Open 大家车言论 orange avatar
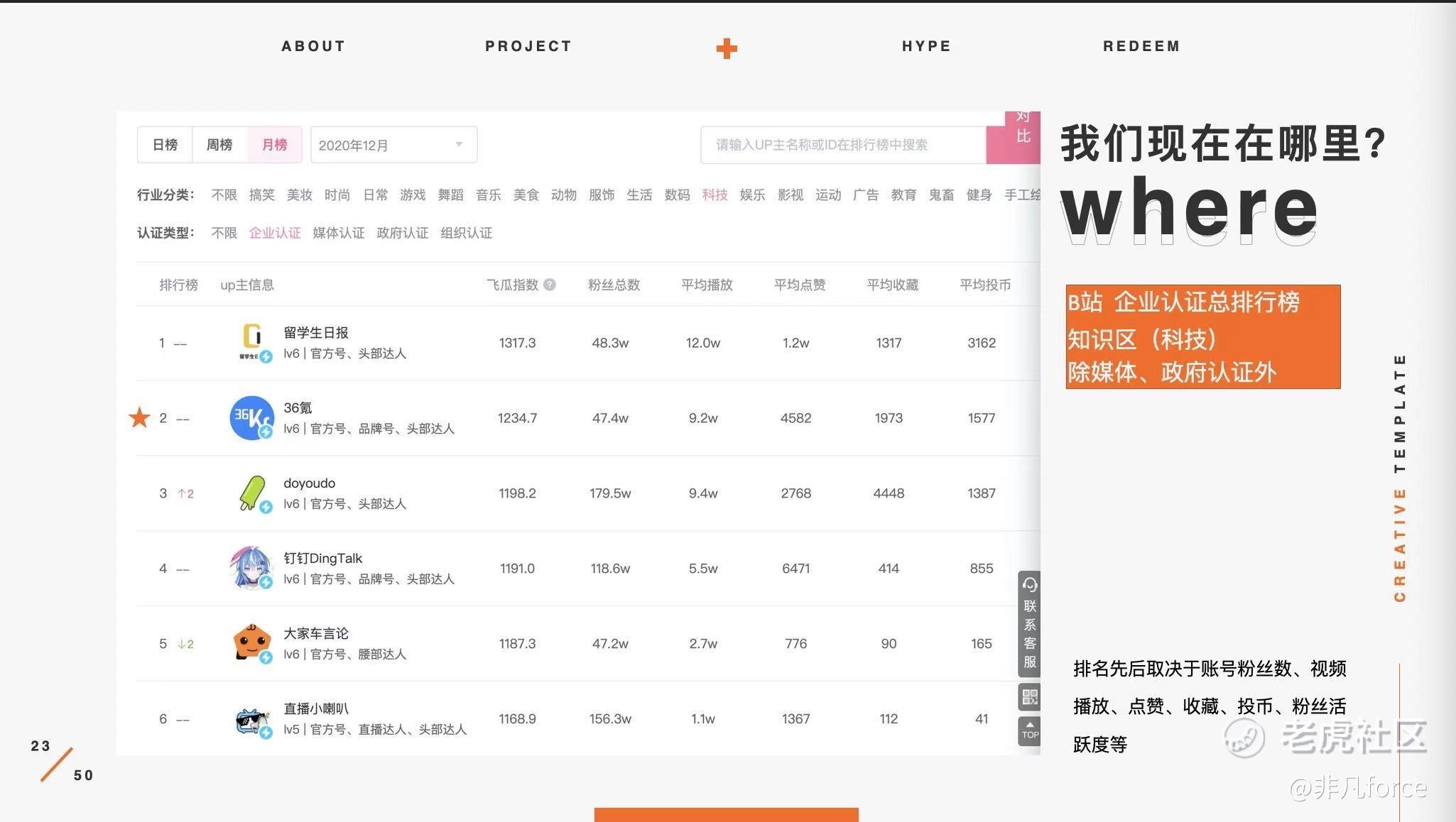1456x822 pixels. (x=252, y=643)
